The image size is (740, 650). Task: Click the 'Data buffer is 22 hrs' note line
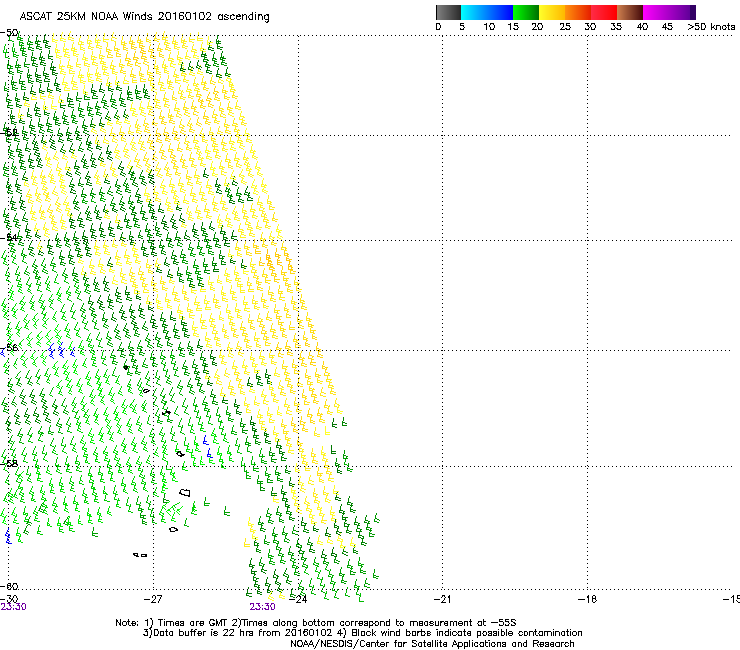(362, 633)
